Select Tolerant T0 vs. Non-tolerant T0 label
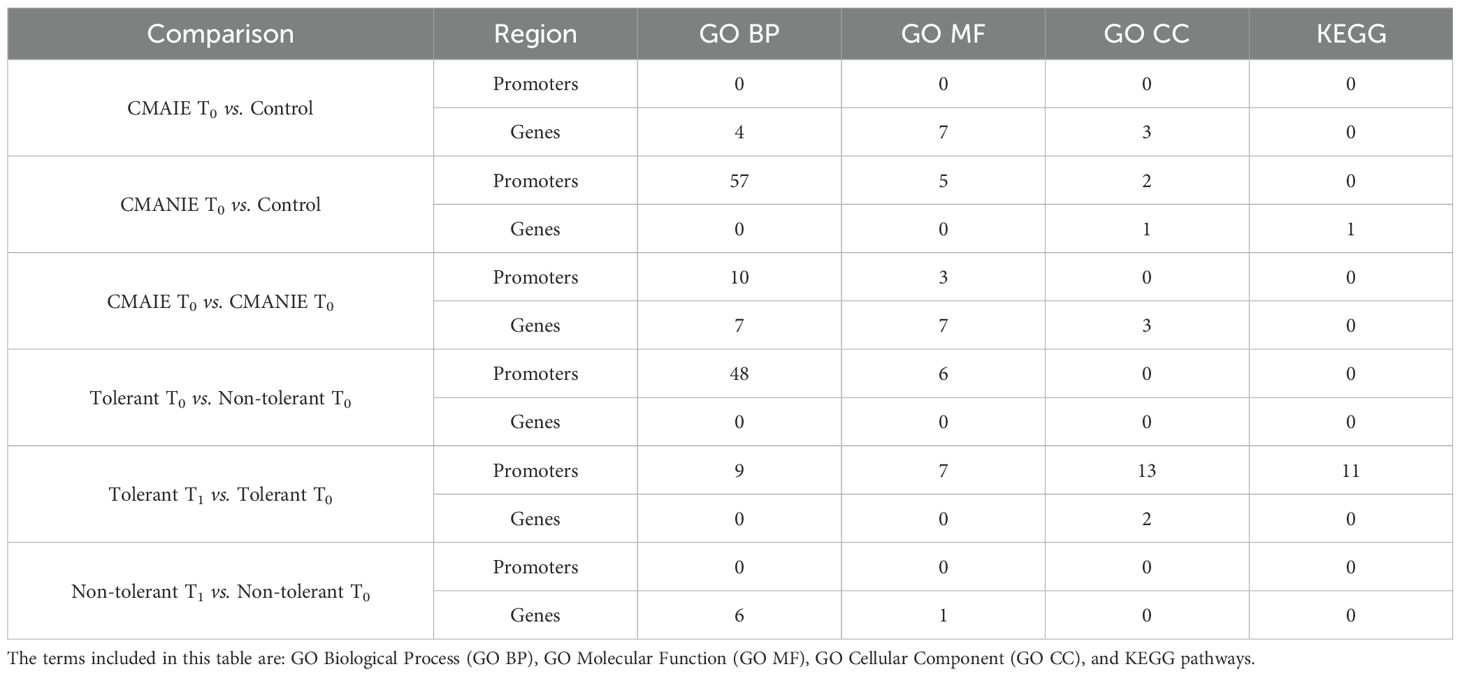 click(x=220, y=398)
